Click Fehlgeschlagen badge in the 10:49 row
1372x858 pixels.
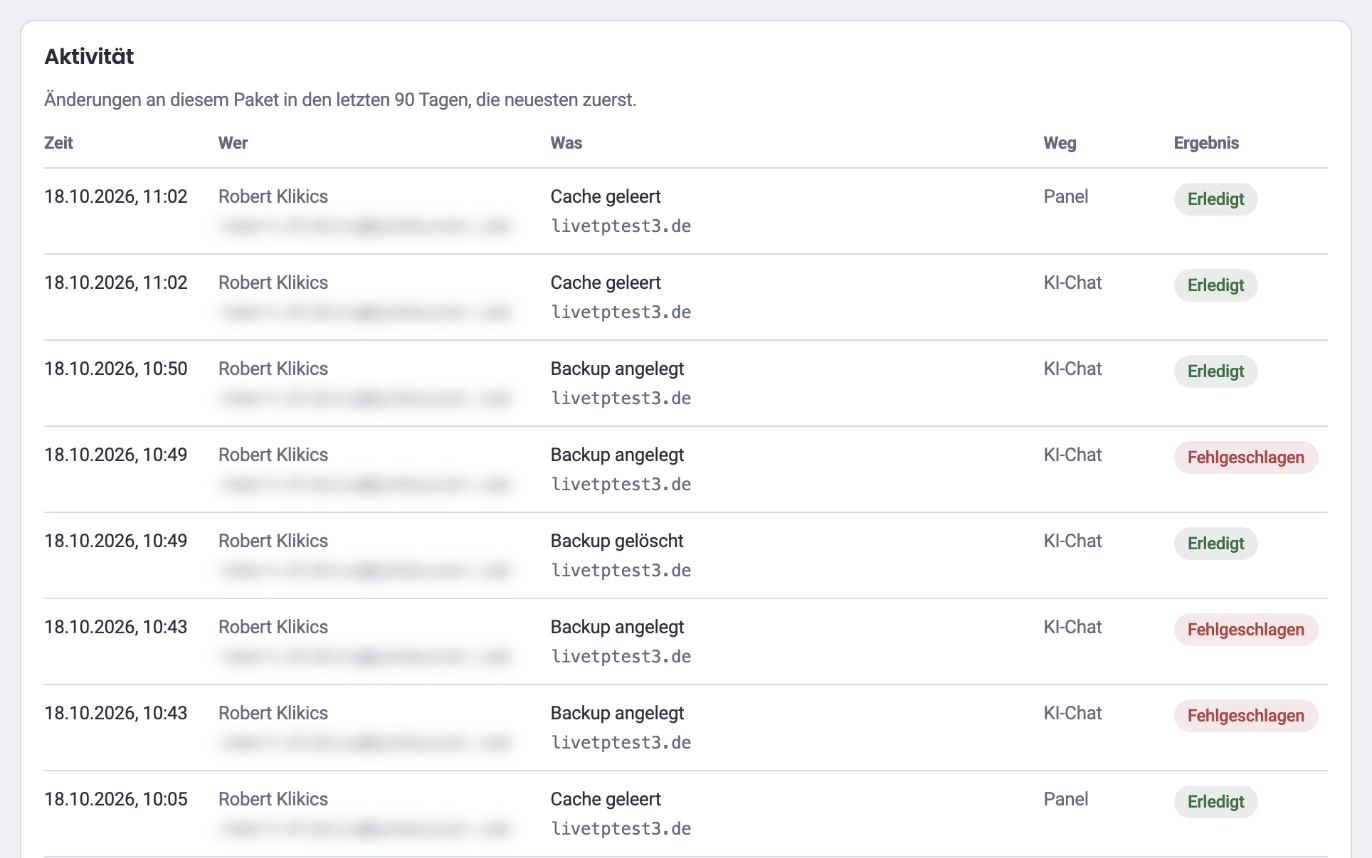point(1246,458)
